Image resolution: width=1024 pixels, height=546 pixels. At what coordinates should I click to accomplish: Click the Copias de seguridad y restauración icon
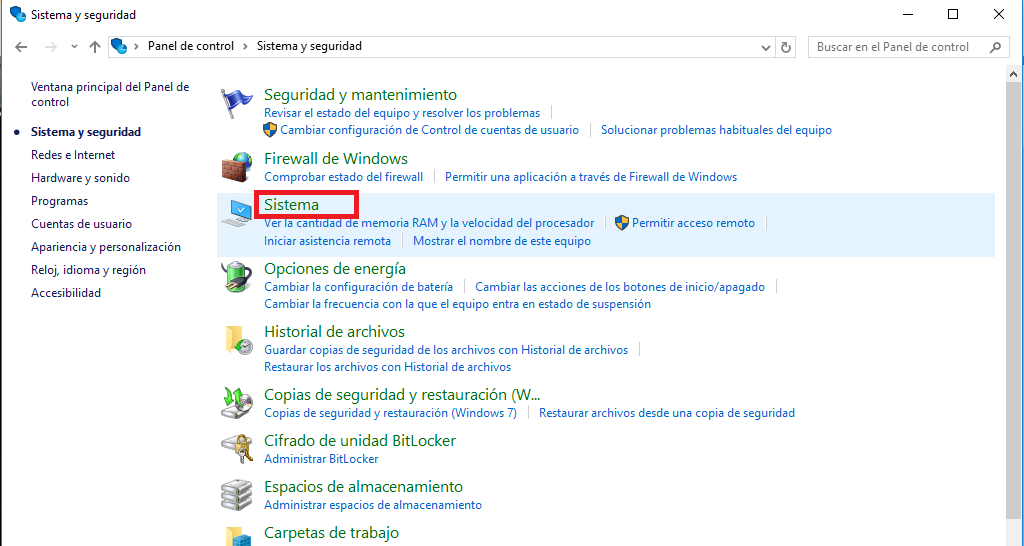click(236, 403)
